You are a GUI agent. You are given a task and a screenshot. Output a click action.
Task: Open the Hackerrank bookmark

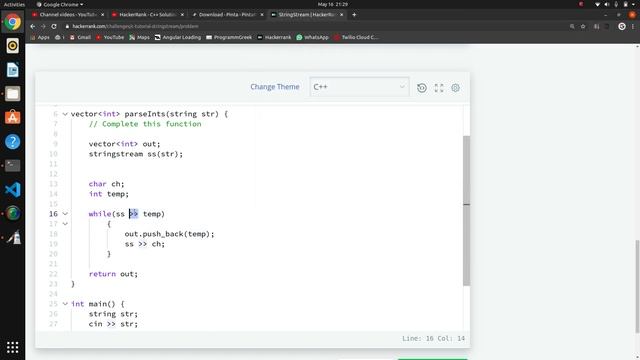[274, 37]
